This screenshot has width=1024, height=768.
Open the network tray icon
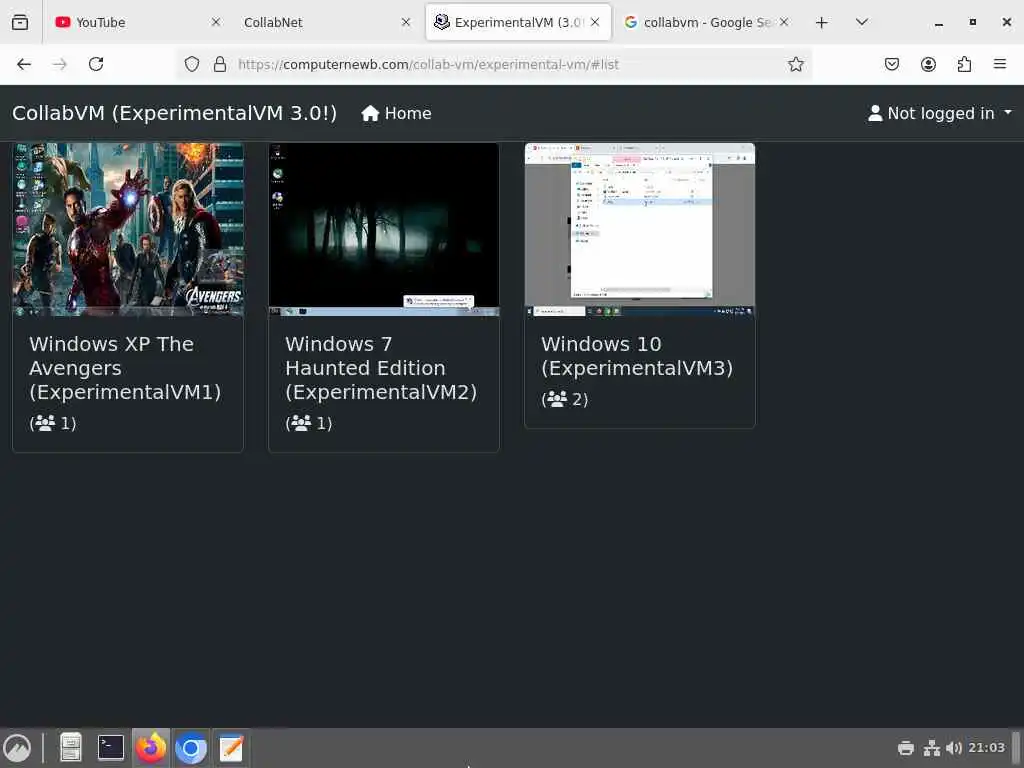coord(932,748)
